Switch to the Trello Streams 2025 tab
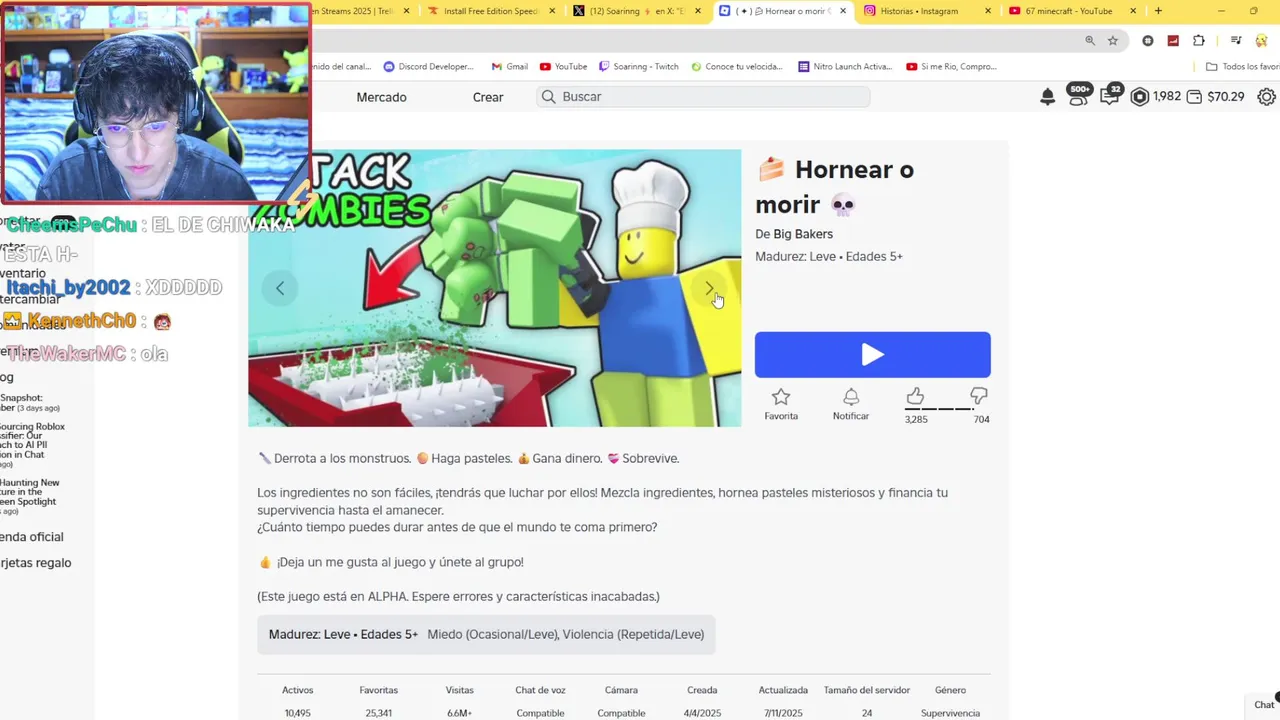1280x720 pixels. tap(355, 11)
